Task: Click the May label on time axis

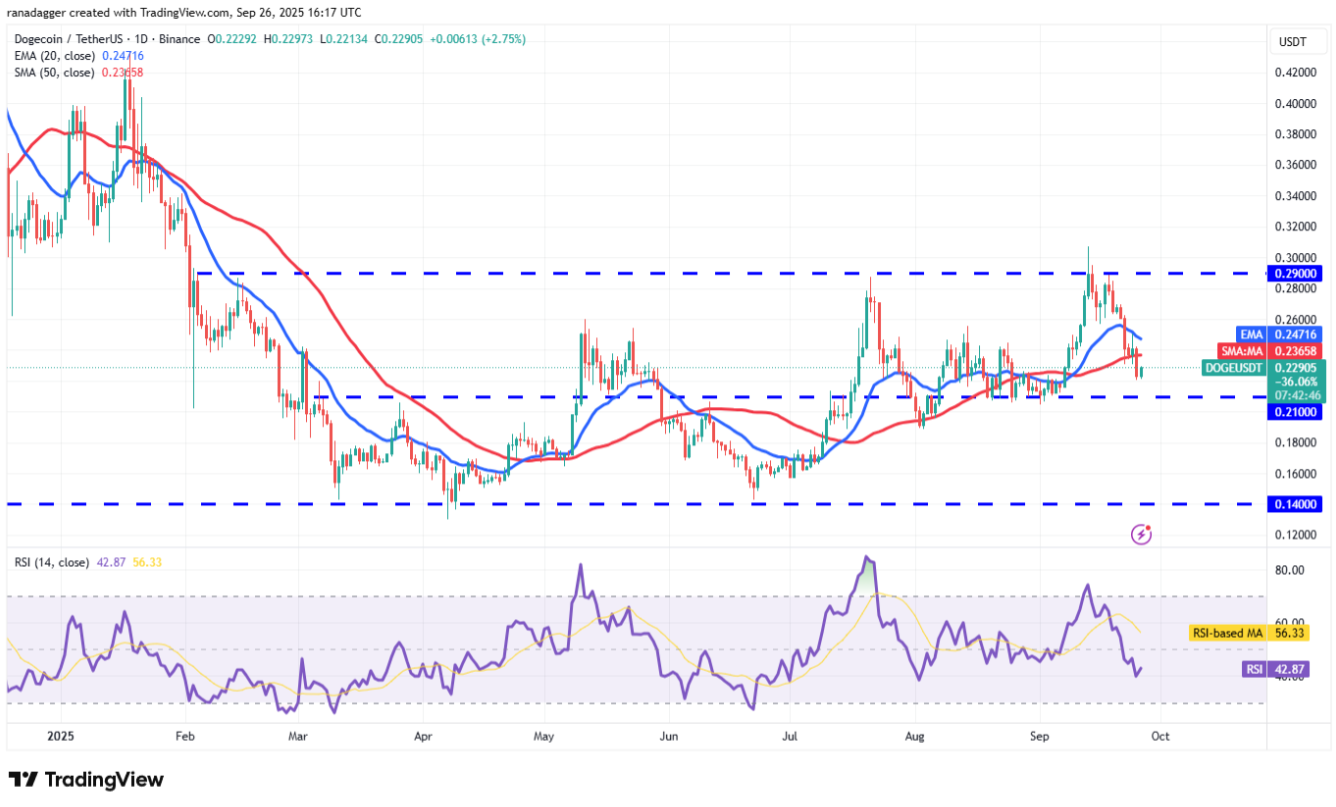Action: [x=544, y=735]
